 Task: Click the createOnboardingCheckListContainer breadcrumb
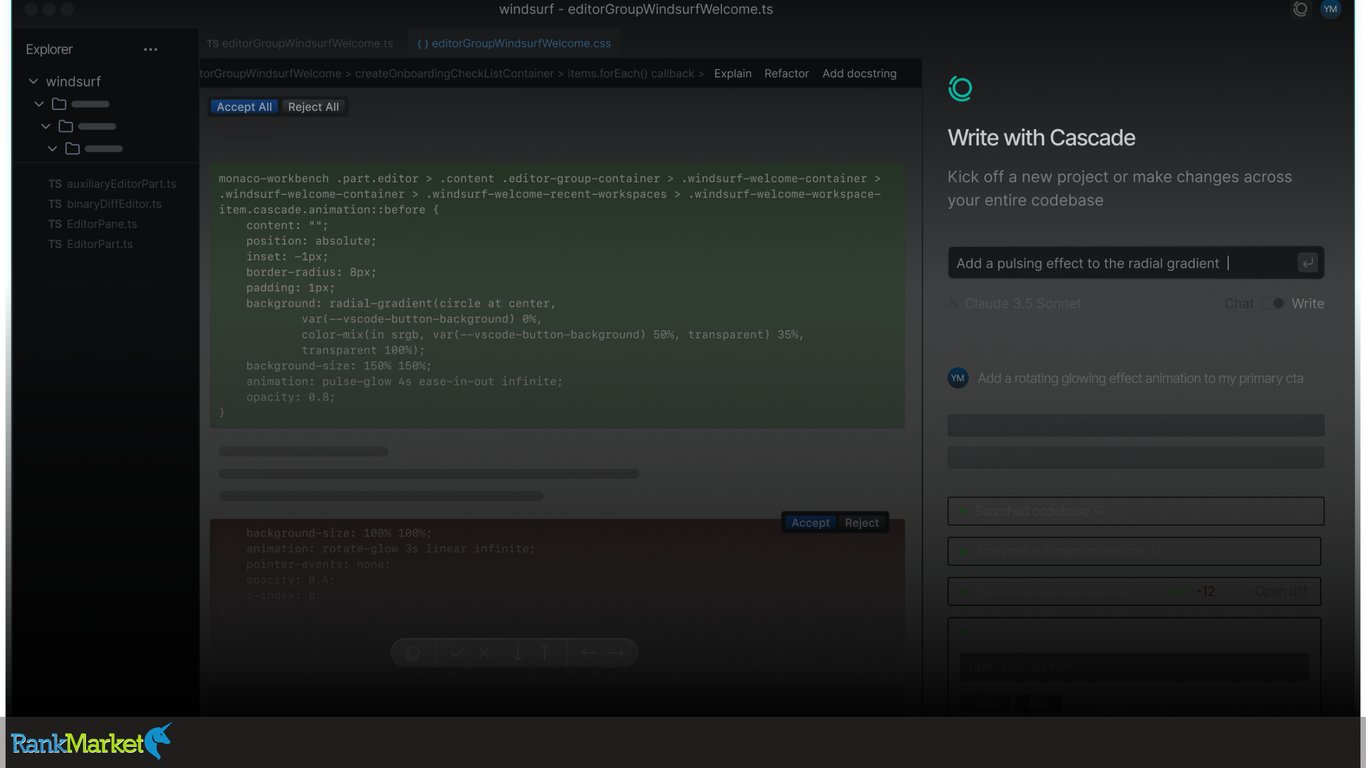coord(454,73)
